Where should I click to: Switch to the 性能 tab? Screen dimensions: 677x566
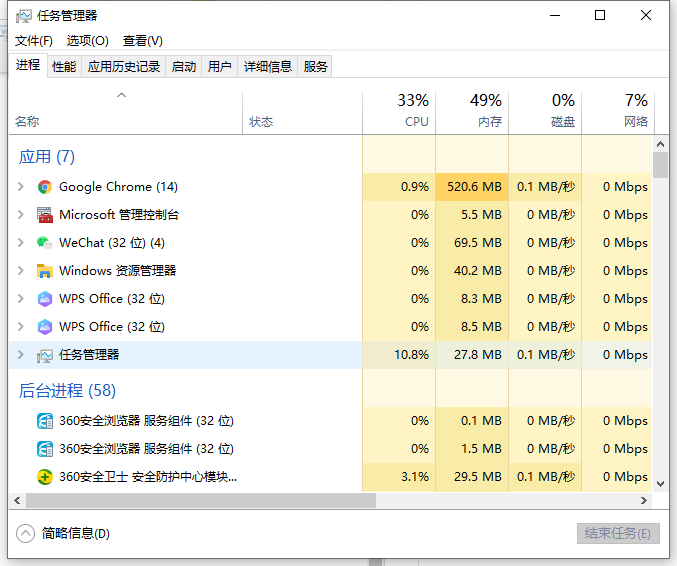tap(64, 67)
